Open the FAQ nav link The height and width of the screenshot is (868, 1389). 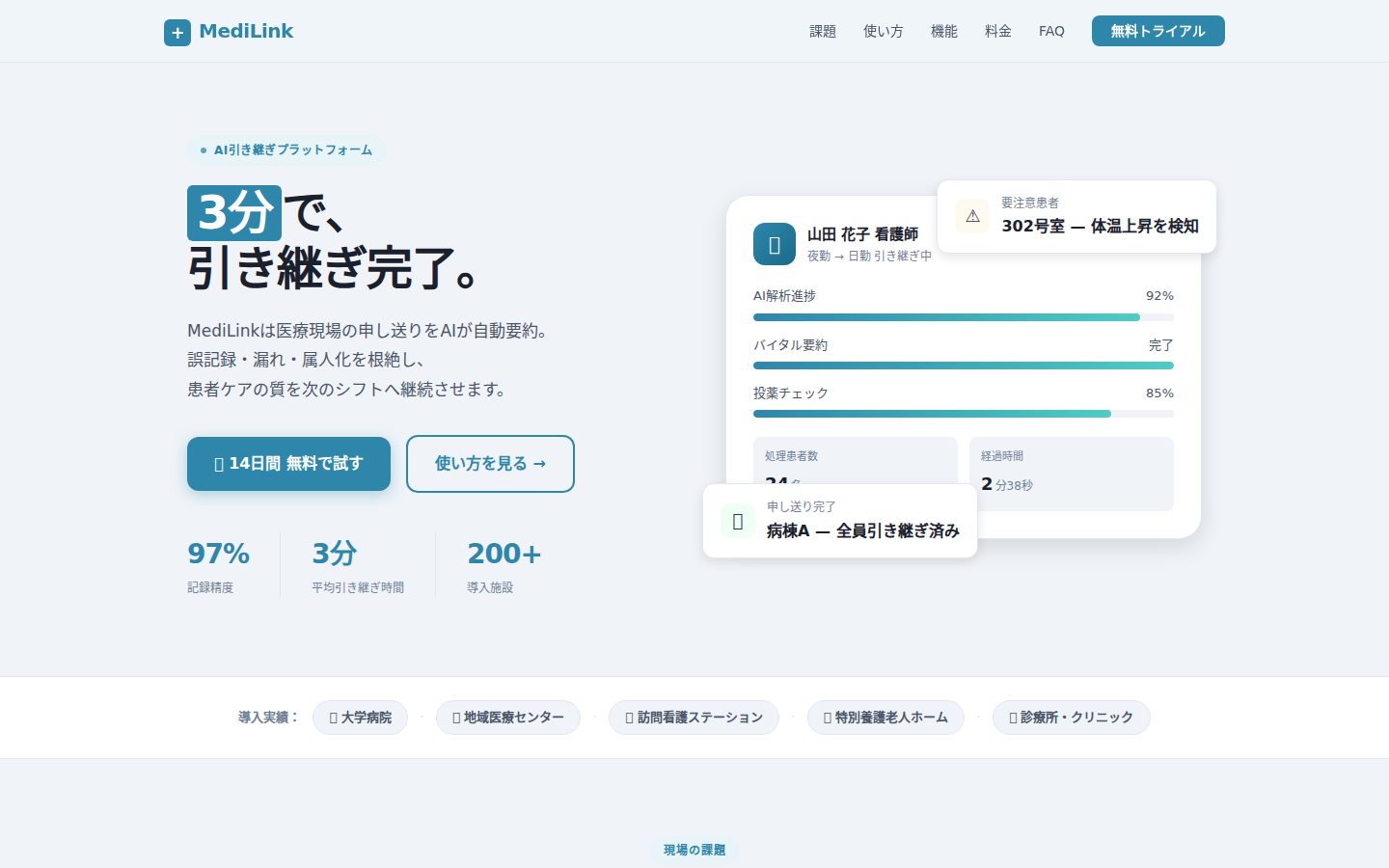click(1051, 31)
